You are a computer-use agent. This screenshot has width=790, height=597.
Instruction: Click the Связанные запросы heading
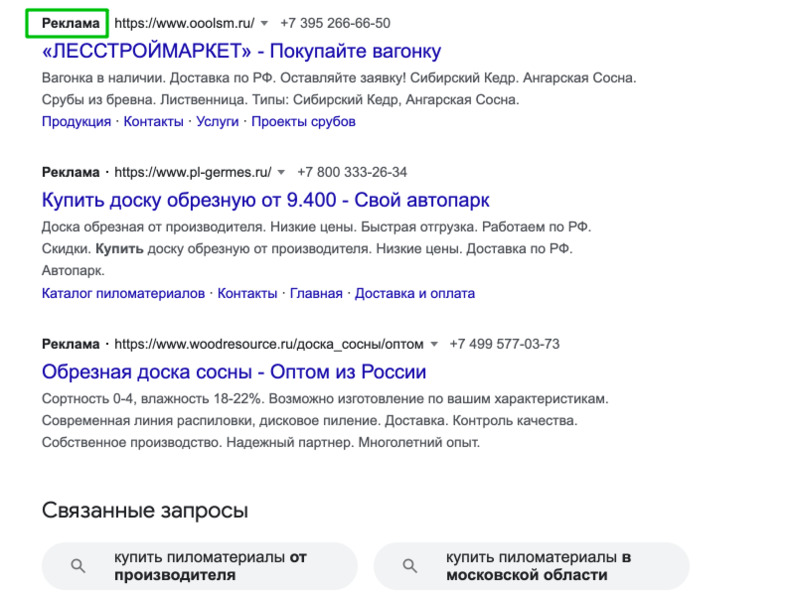(145, 511)
